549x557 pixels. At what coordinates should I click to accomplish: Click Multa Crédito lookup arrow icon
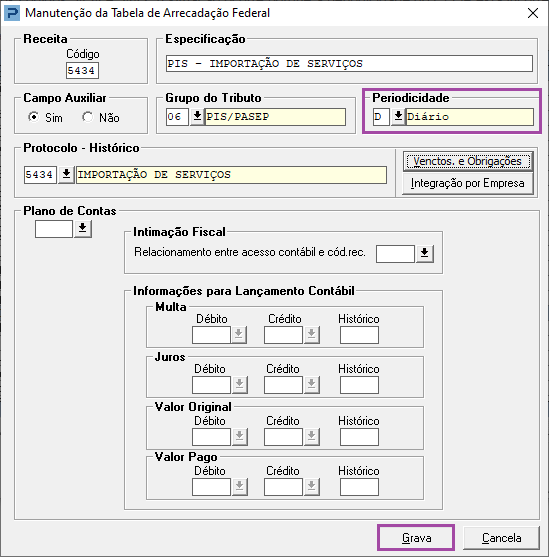pos(311,335)
